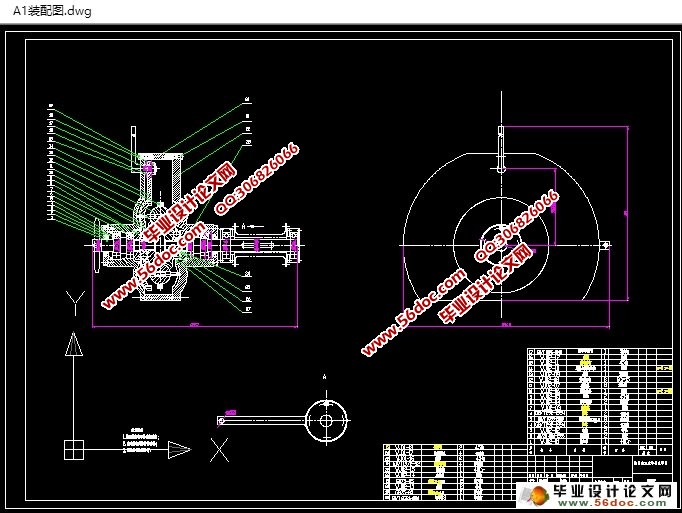Click the X axis arrowhead of the UCS icon
Screen dimensions: 682x513
click(178, 450)
